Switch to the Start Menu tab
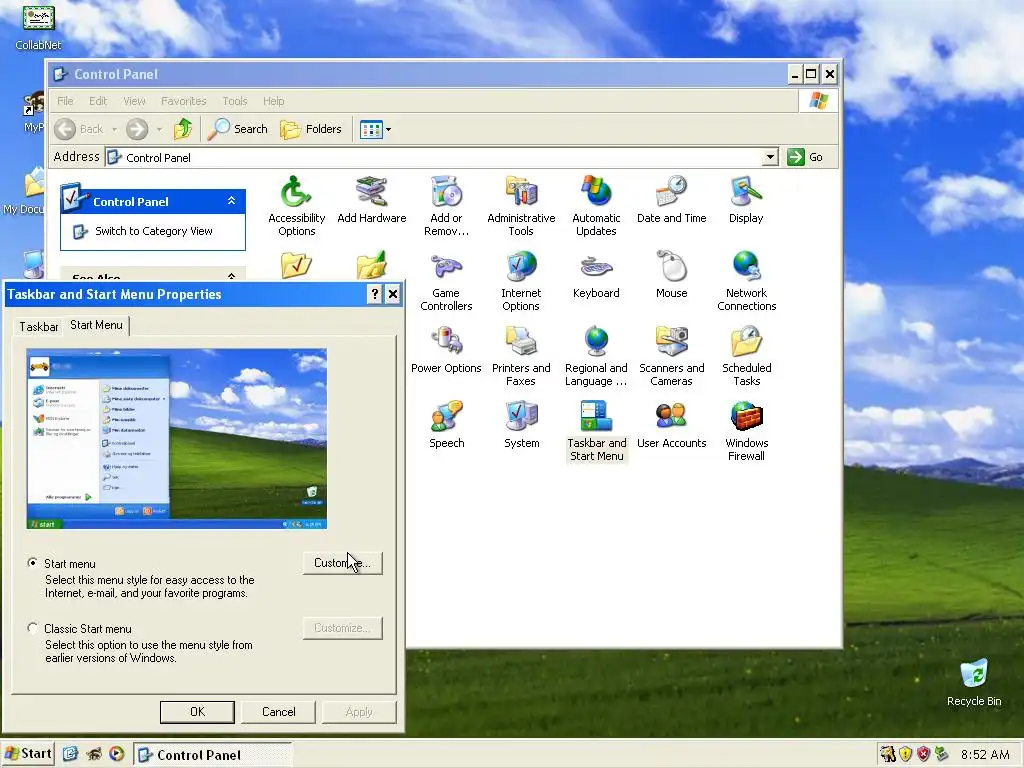This screenshot has height=768, width=1024. click(96, 325)
